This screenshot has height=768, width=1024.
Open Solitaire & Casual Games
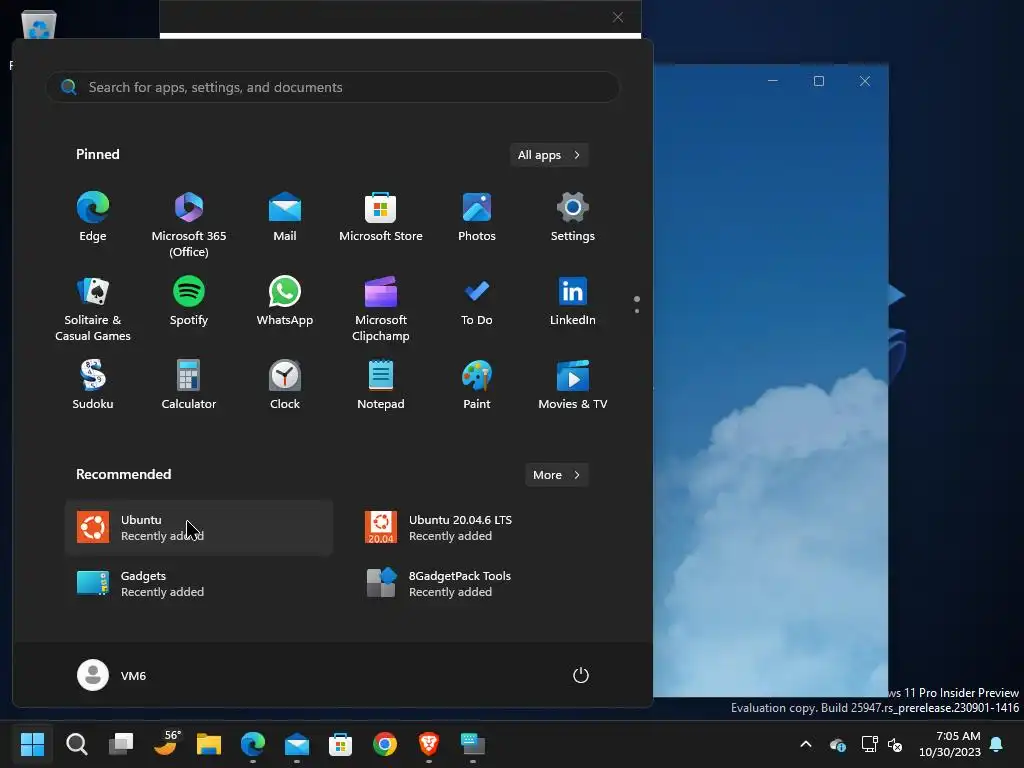coord(93,309)
